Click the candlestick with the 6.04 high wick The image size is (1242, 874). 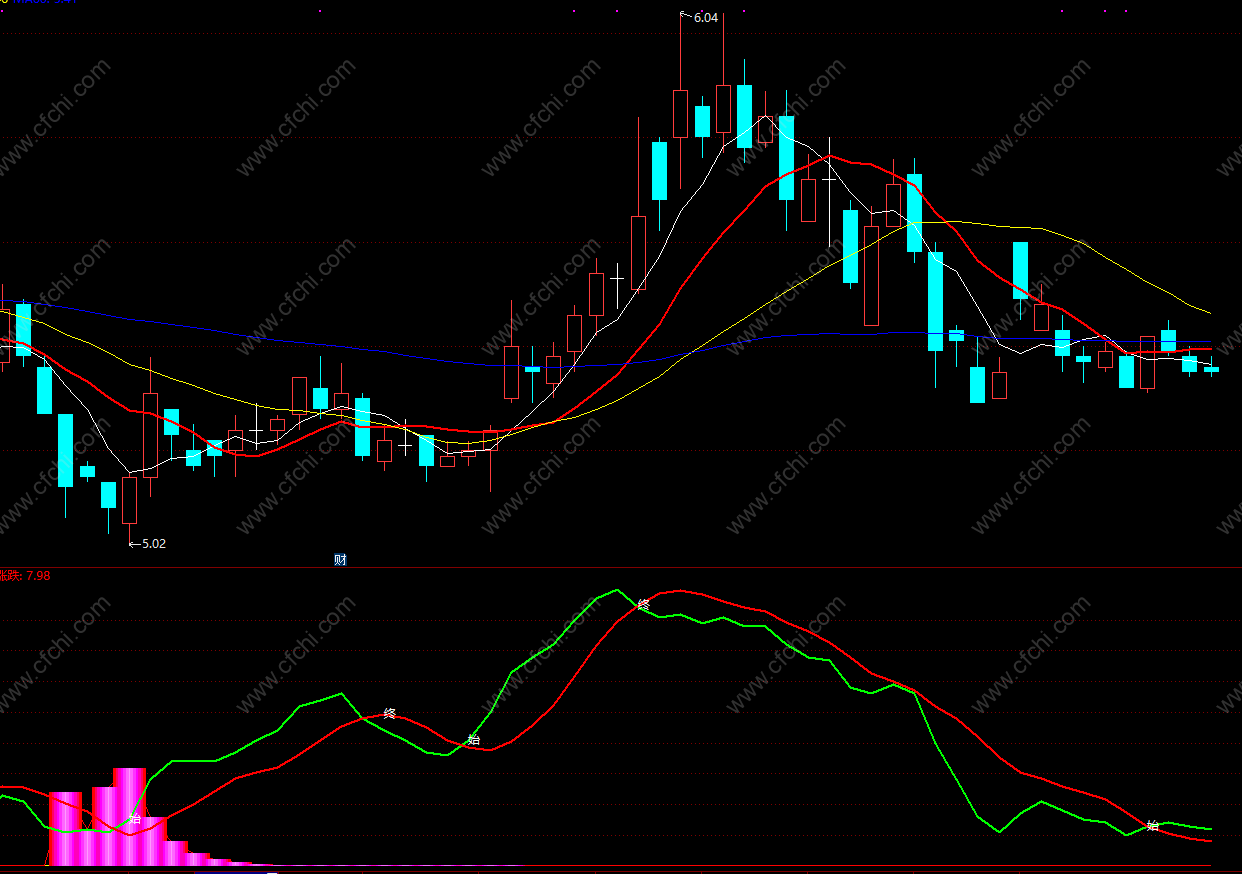(x=681, y=113)
